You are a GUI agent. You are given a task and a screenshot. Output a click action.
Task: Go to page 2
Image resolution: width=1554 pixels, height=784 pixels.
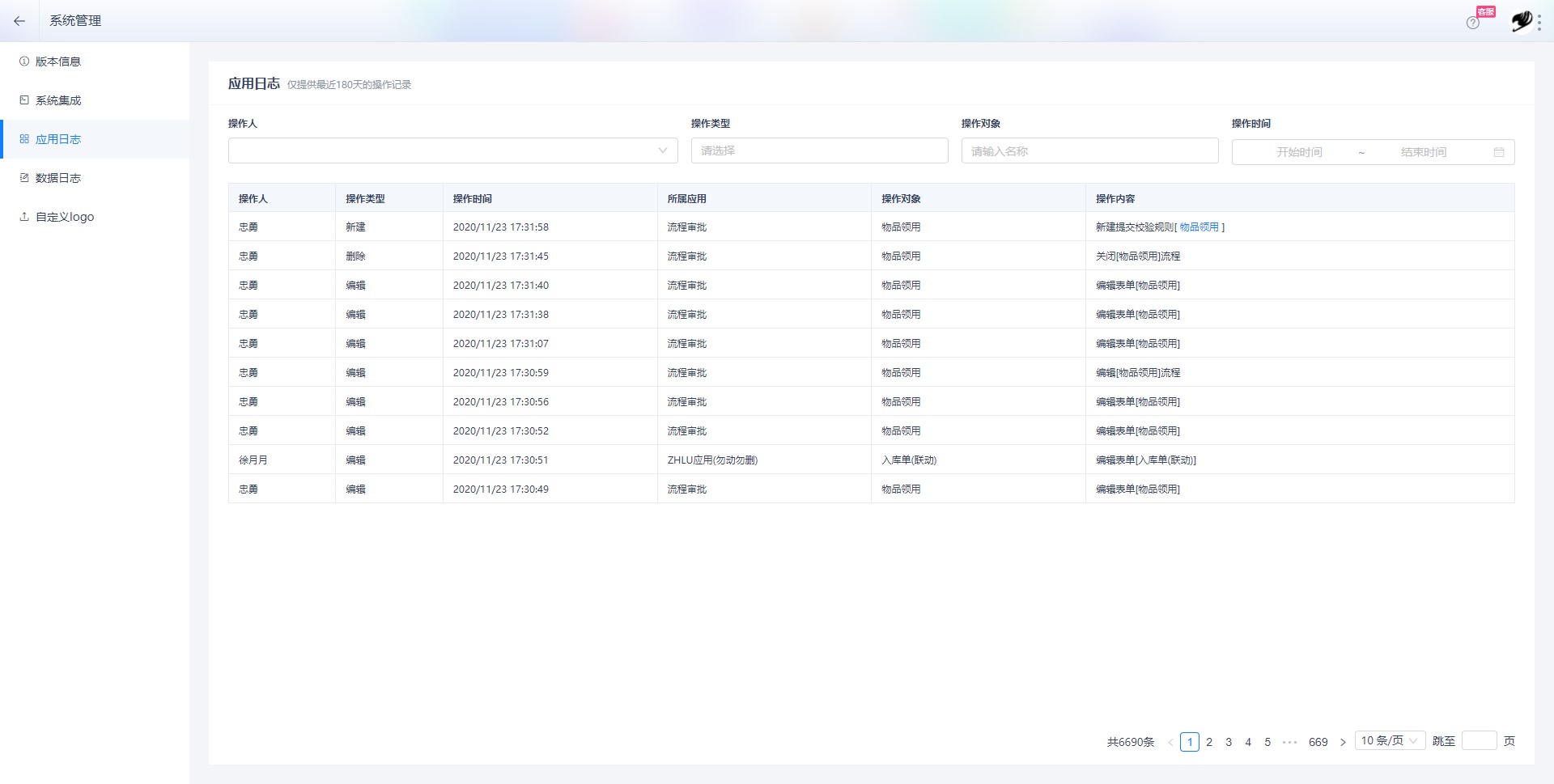1209,742
